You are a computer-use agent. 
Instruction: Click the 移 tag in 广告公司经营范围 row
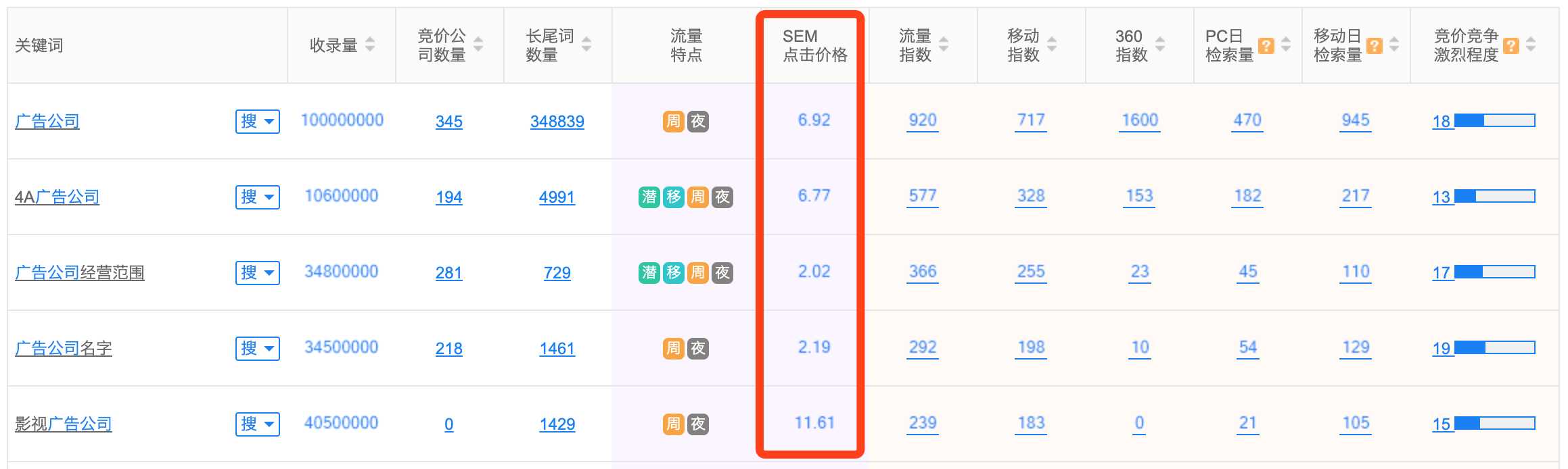(674, 272)
